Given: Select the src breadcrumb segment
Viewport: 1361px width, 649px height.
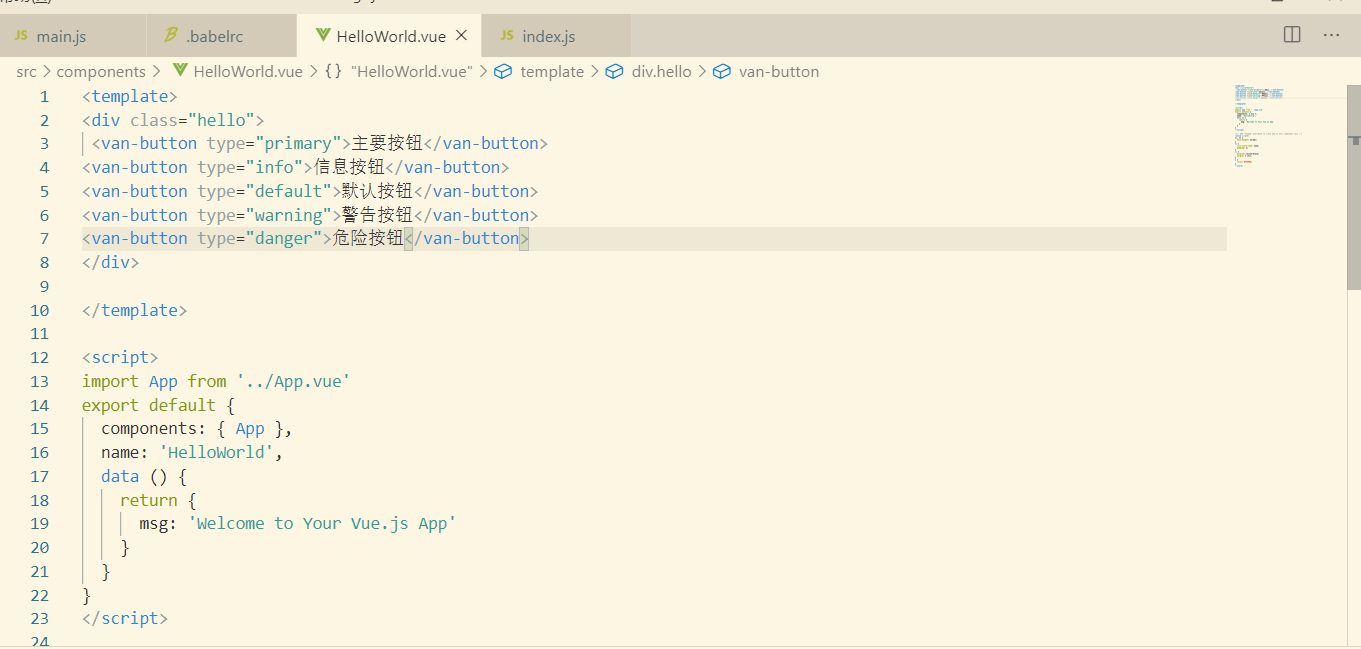Looking at the screenshot, I should coord(26,72).
